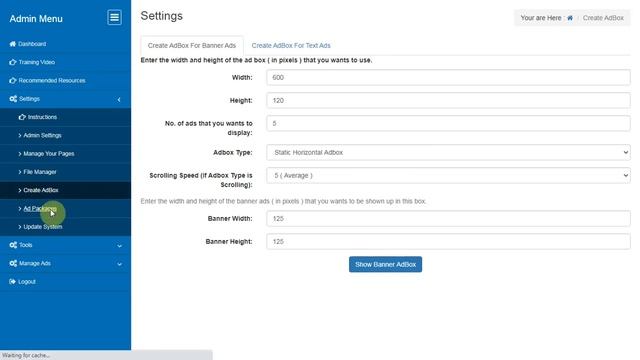Click the Training Video hand icon

(13, 62)
